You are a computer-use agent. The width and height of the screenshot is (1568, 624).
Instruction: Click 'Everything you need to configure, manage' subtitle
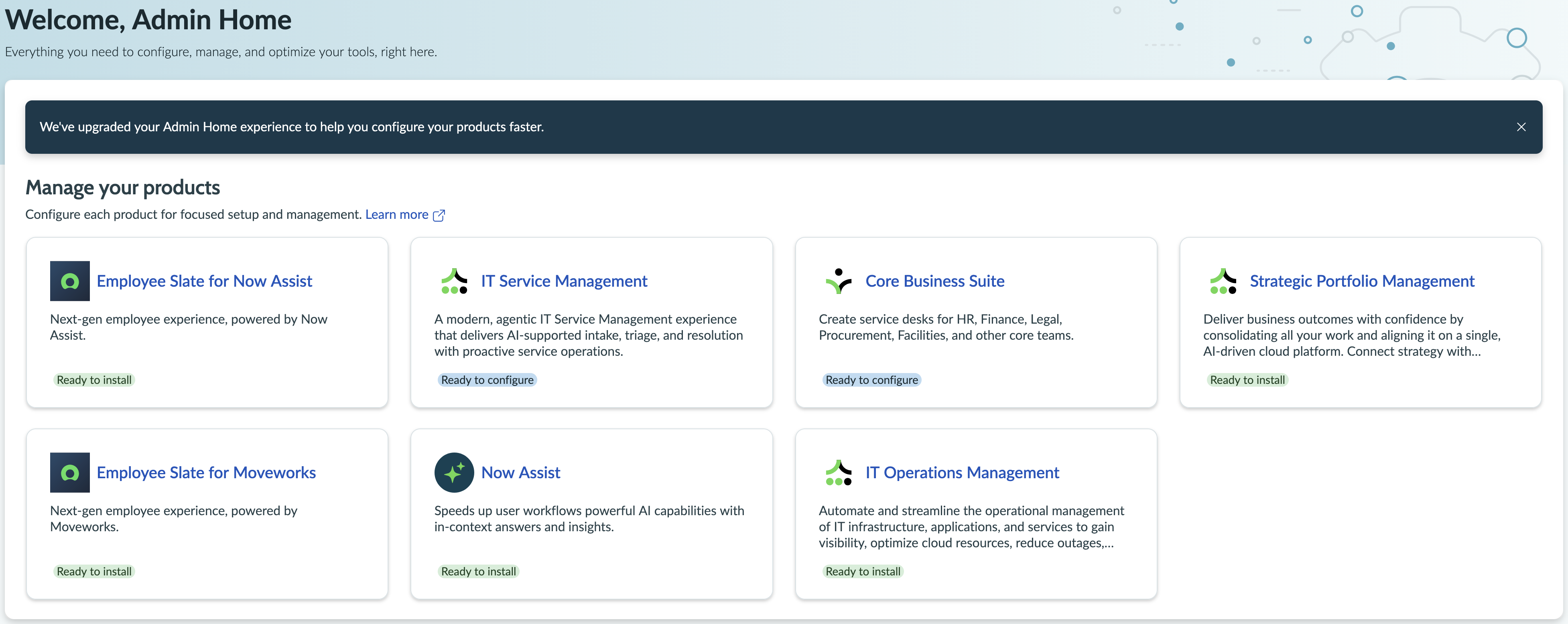(x=221, y=52)
